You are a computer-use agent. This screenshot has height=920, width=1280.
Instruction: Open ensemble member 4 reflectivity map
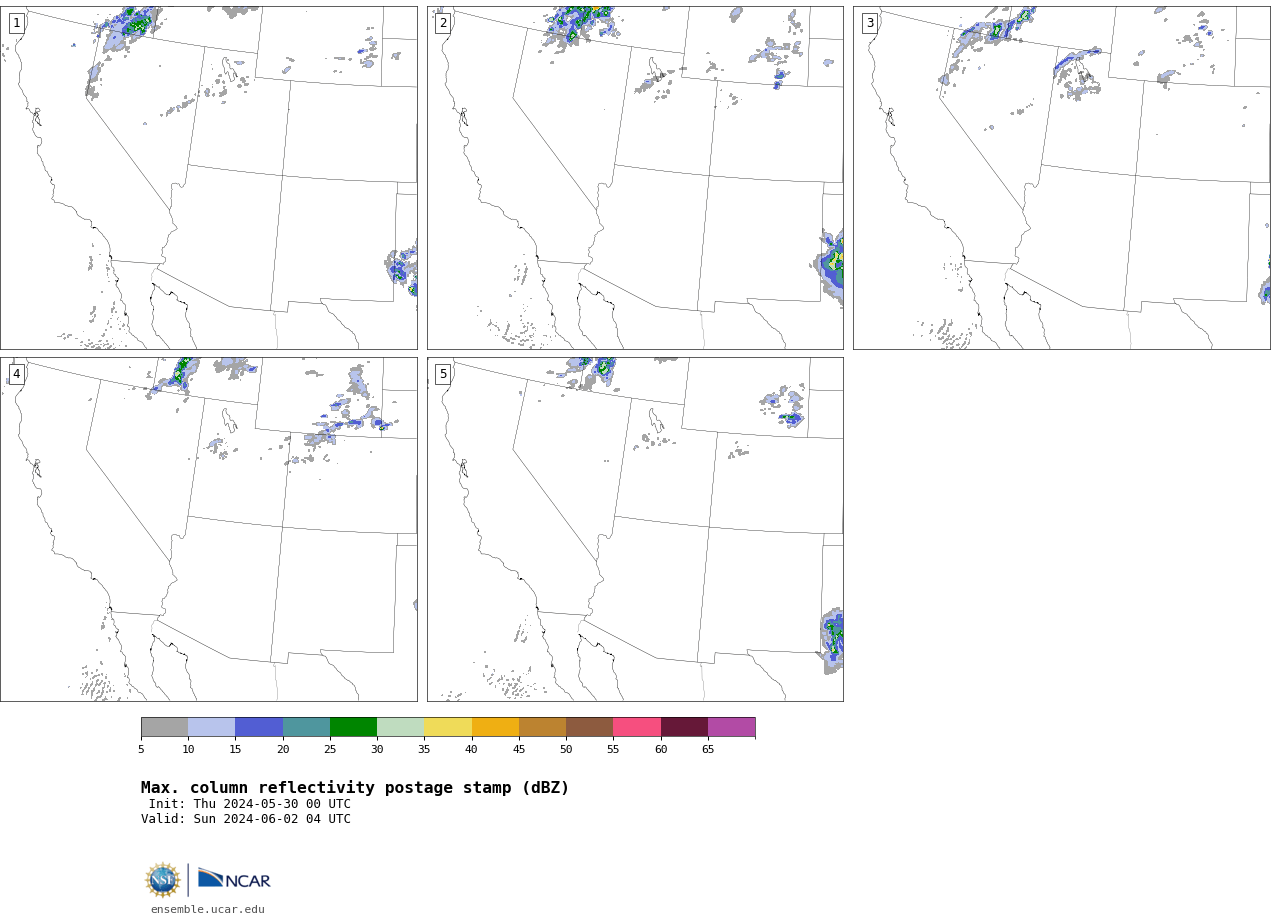tap(209, 530)
